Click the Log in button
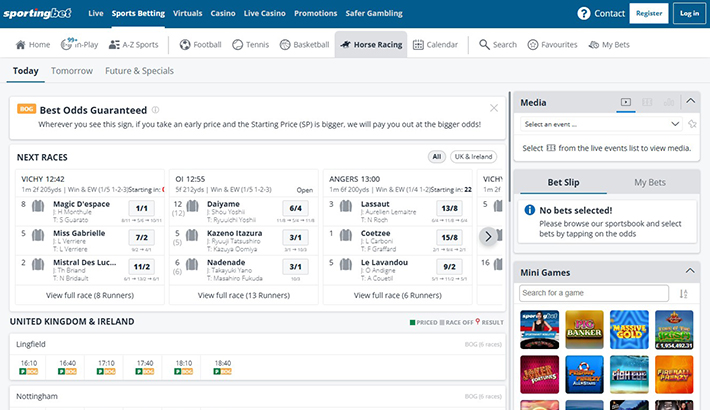 [x=689, y=14]
